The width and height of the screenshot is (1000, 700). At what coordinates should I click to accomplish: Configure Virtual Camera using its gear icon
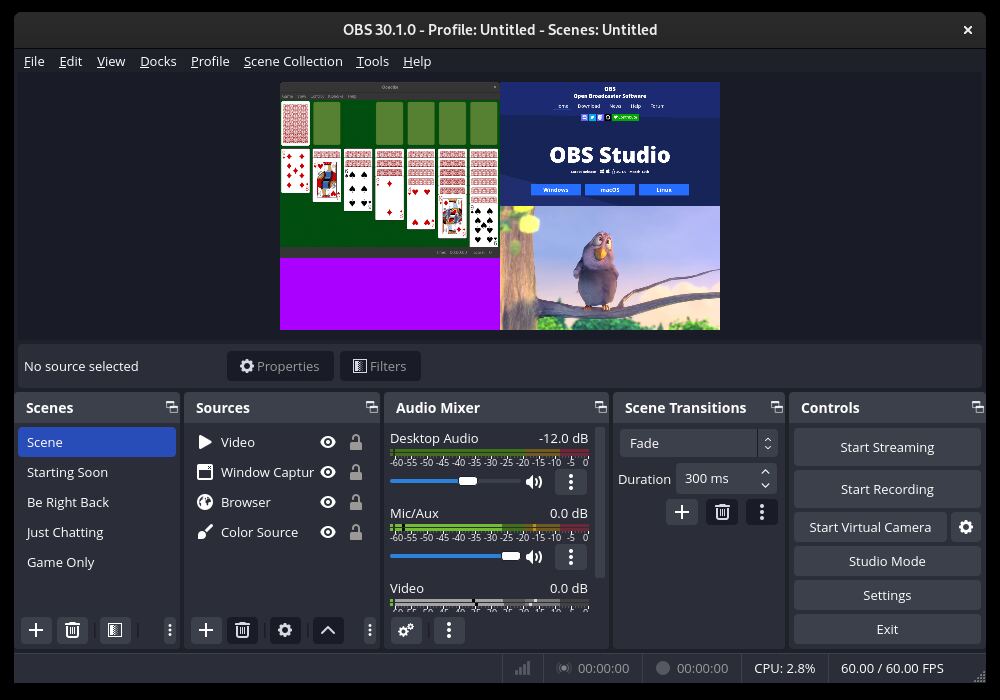pyautogui.click(x=966, y=526)
